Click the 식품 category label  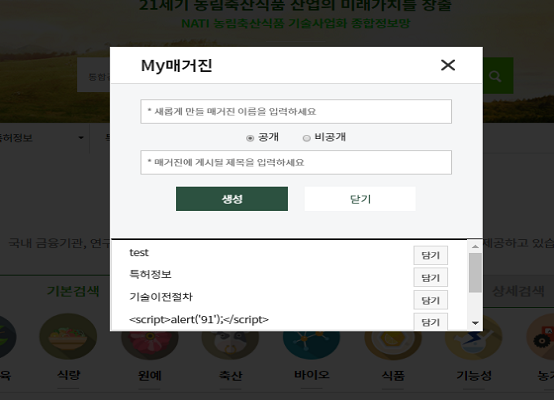393,375
